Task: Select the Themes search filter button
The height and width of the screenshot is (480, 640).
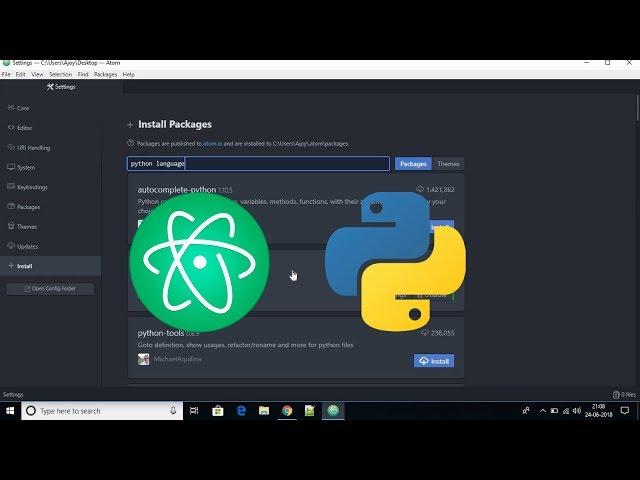Action: 448,164
